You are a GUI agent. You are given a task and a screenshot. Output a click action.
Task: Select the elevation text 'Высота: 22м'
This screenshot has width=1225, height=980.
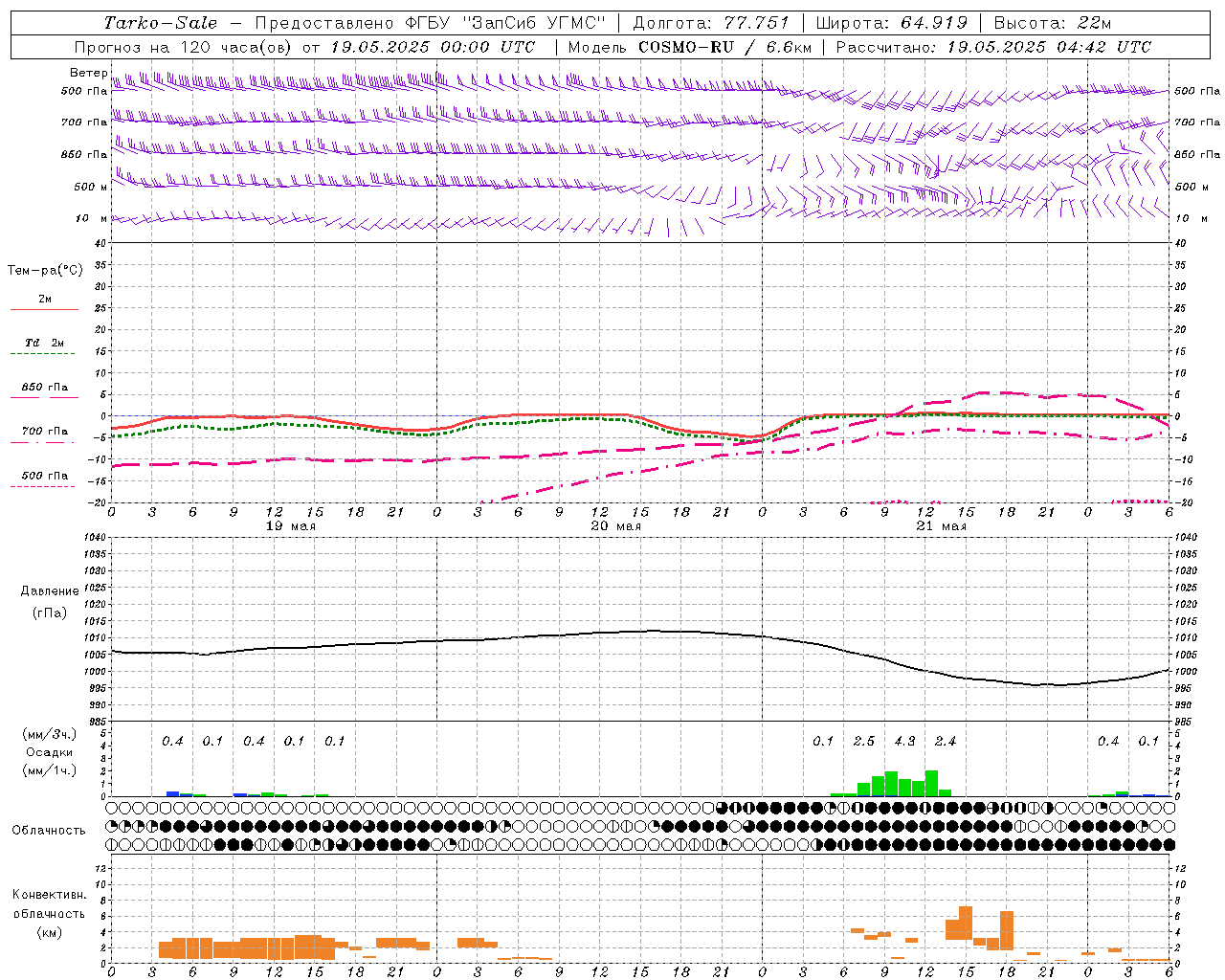pyautogui.click(x=1053, y=23)
